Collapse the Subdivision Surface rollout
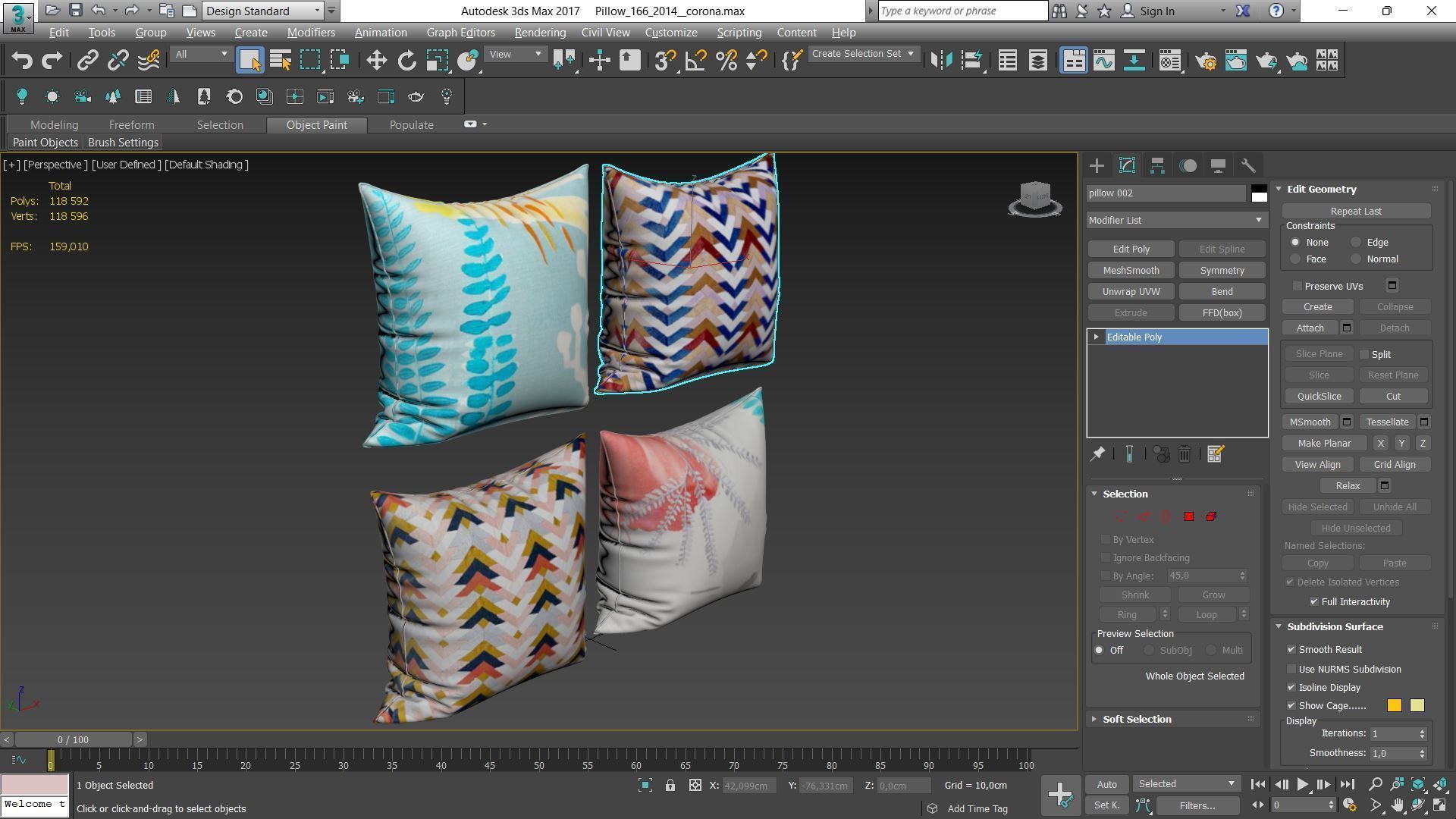The image size is (1456, 819). (1279, 626)
